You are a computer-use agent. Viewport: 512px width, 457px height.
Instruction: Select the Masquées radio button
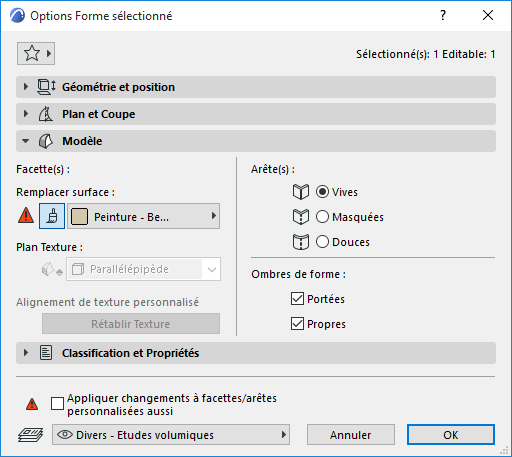(x=322, y=217)
